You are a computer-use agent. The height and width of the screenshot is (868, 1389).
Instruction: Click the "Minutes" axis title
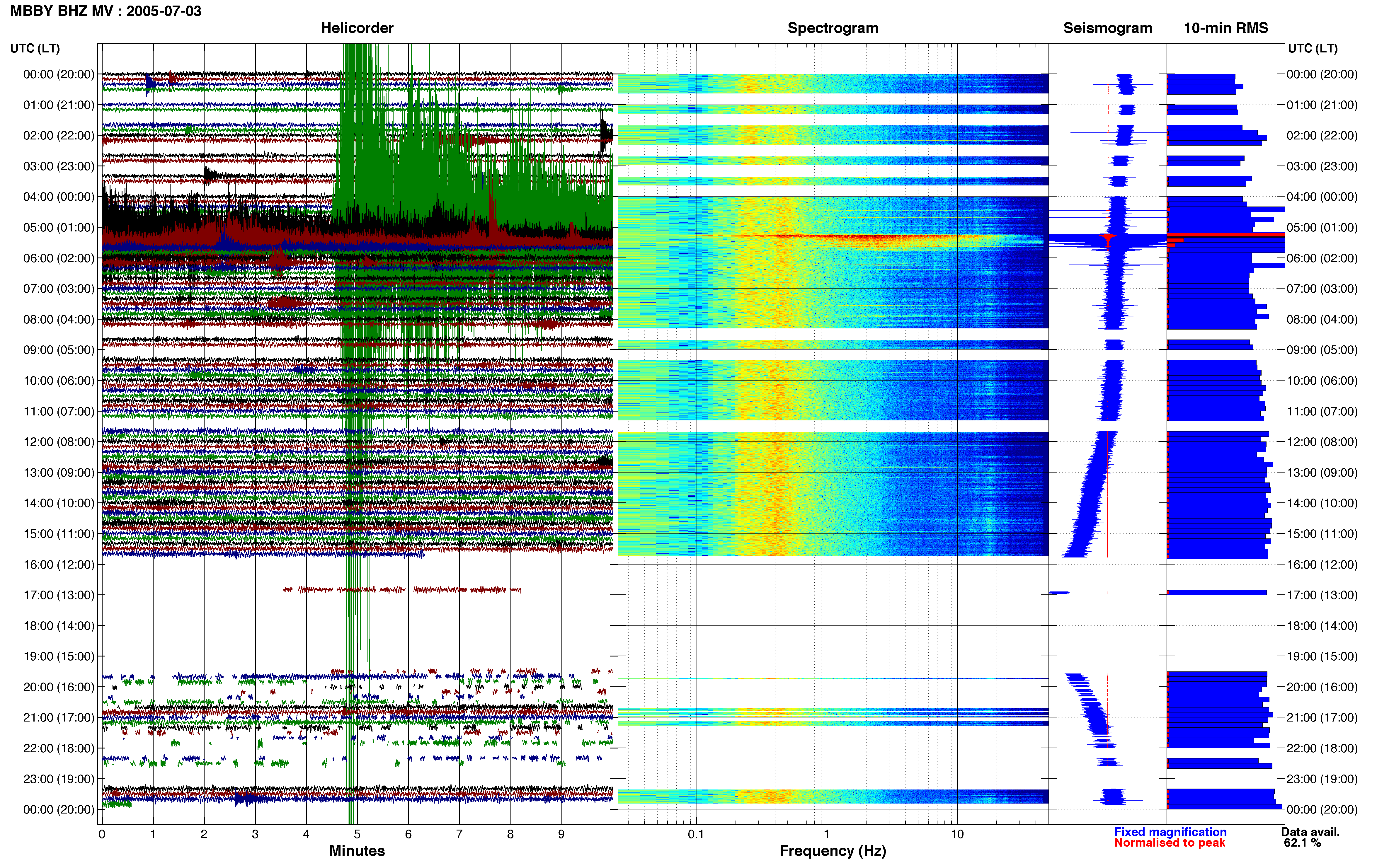coord(357,850)
